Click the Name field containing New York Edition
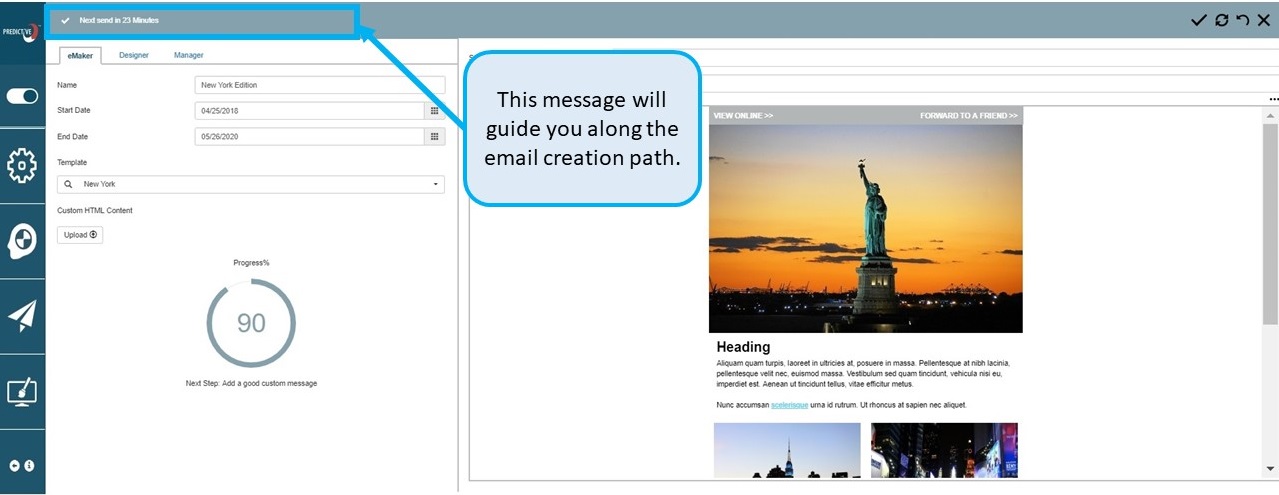 coord(319,86)
